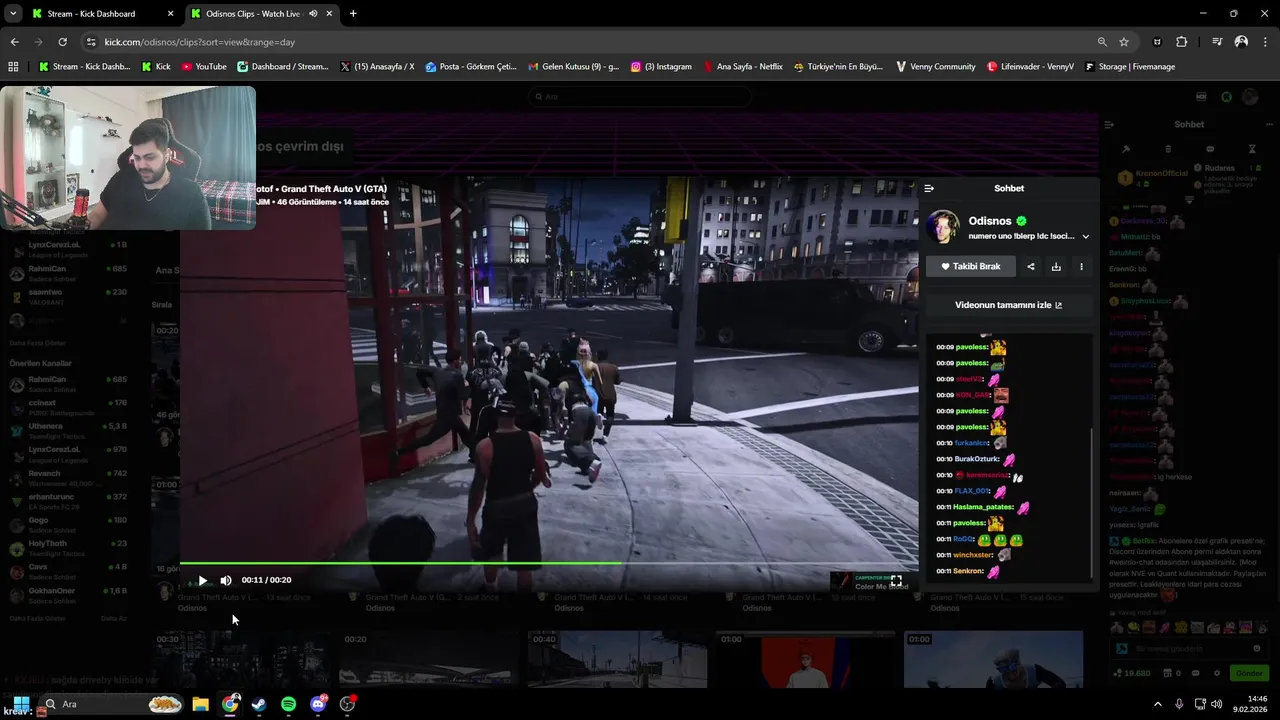
Task: Click Senkron username in clip chat replay
Action: [x=969, y=571]
